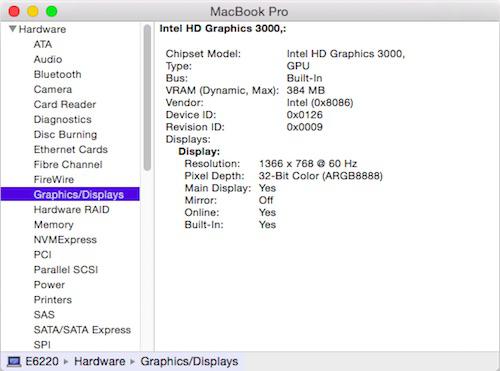The image size is (500, 371).
Task: Click the bold 'Intel HD Graphics 3000,:' heading
Action: pos(223,29)
